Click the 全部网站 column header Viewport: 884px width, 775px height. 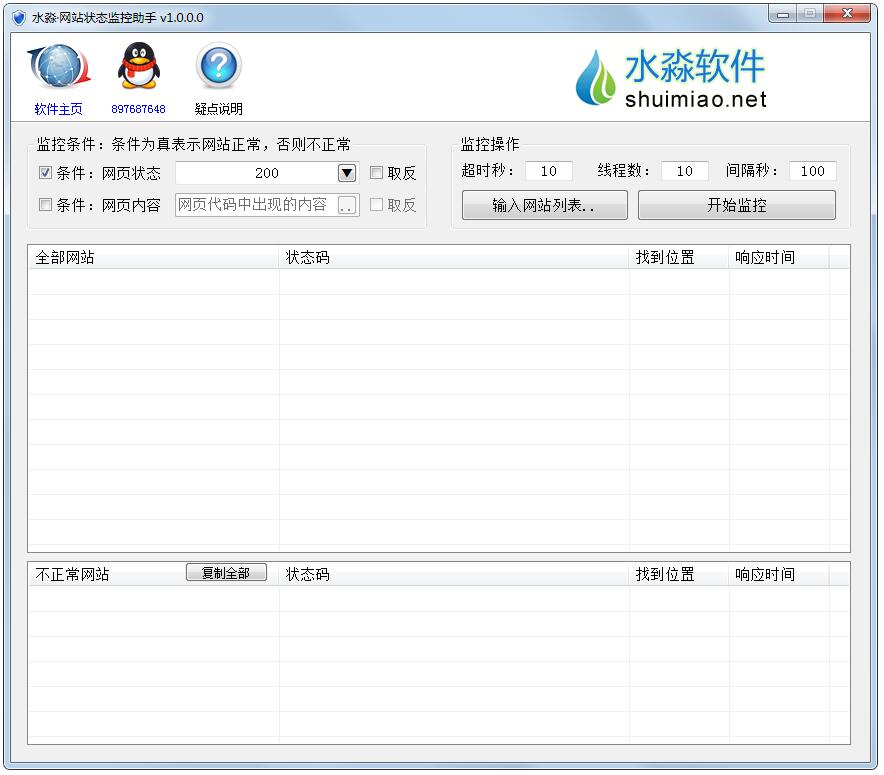[153, 258]
